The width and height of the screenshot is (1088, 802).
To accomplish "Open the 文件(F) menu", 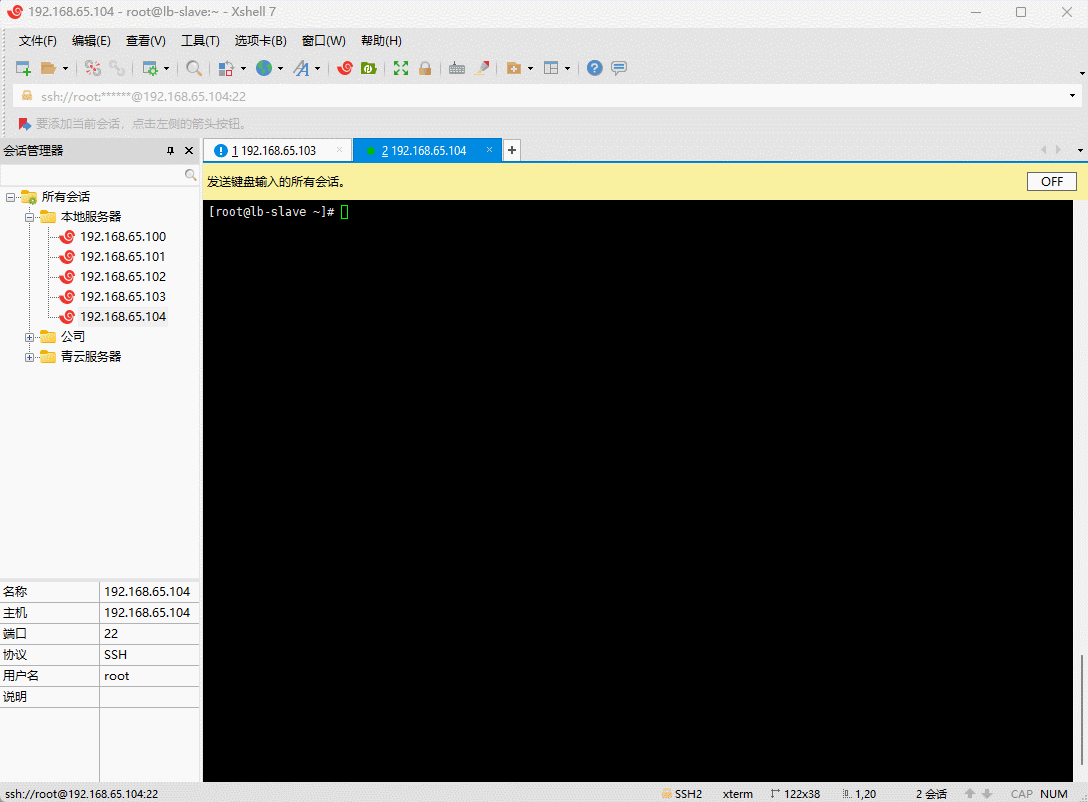I will pyautogui.click(x=37, y=41).
